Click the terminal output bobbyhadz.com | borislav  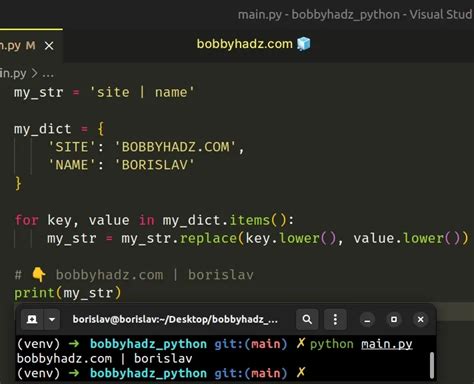pos(104,359)
